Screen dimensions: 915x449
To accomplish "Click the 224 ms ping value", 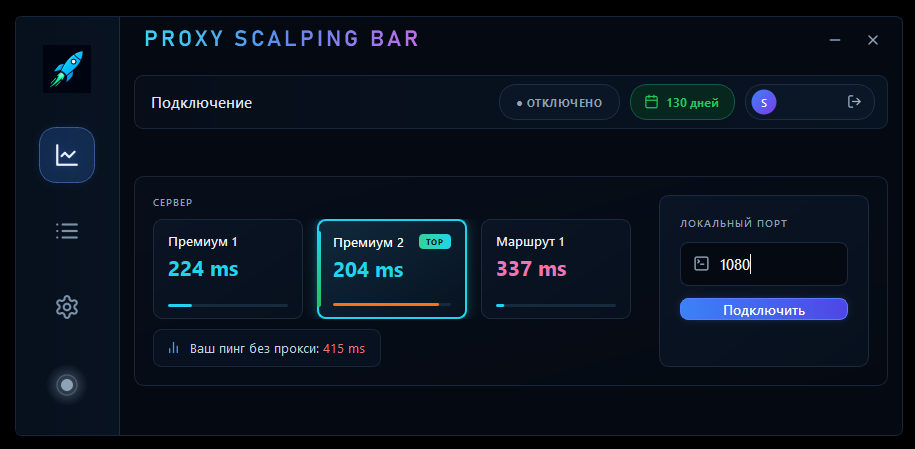I will (x=203, y=269).
